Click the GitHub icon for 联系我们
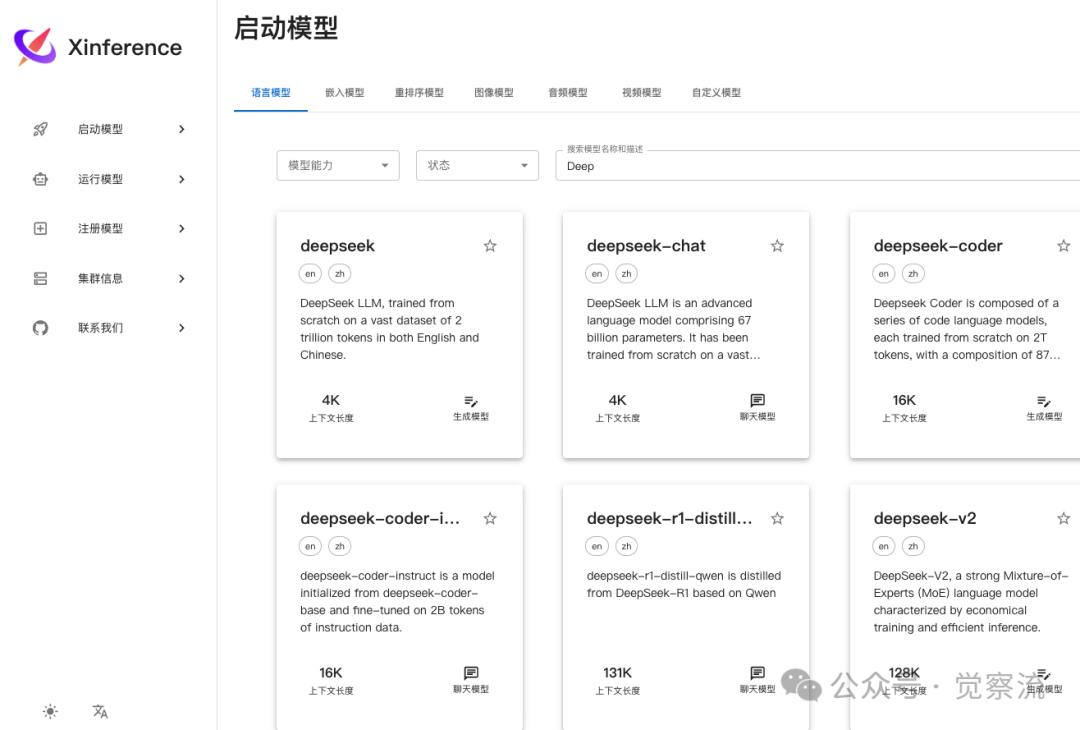 click(x=41, y=328)
